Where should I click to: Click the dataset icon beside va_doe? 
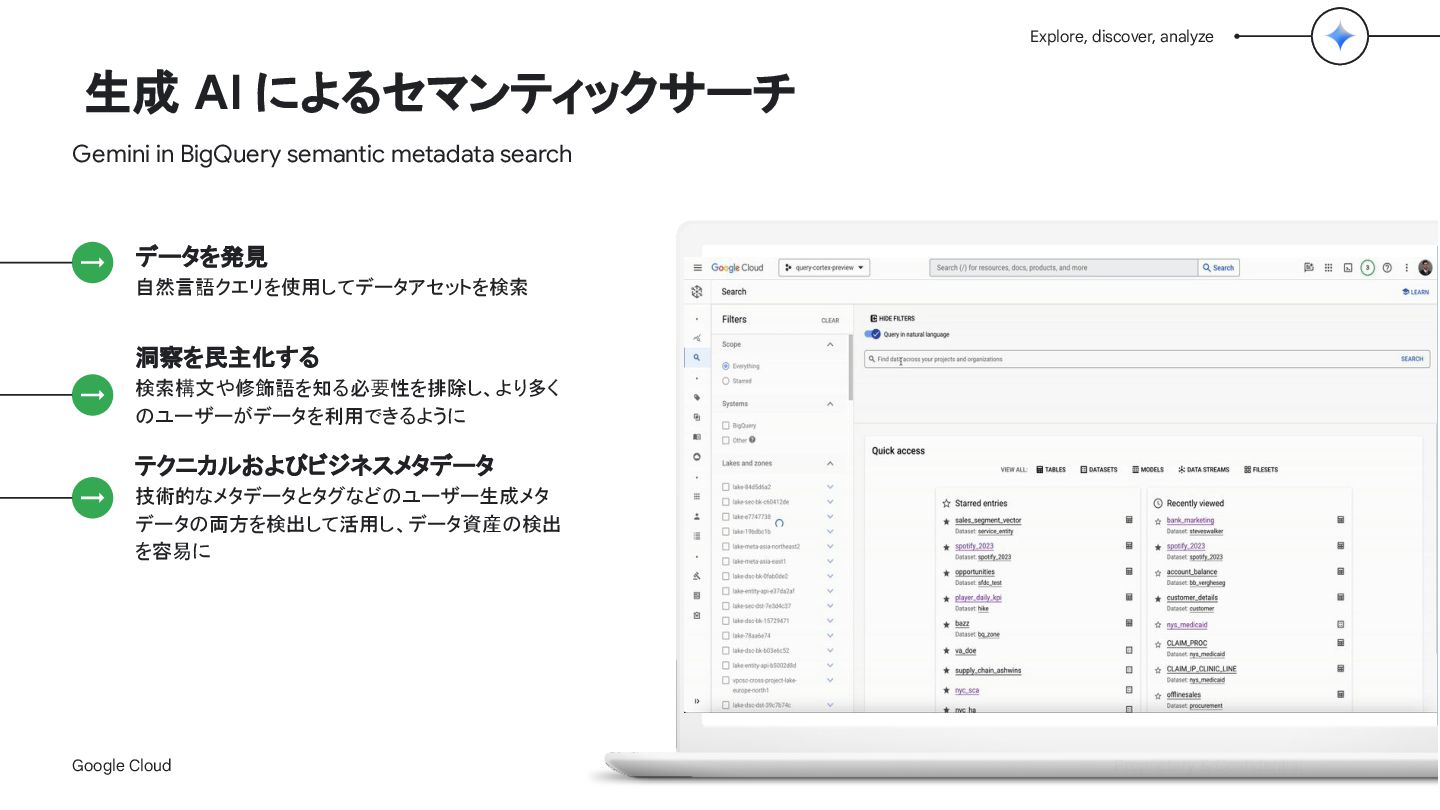pyautogui.click(x=1129, y=650)
